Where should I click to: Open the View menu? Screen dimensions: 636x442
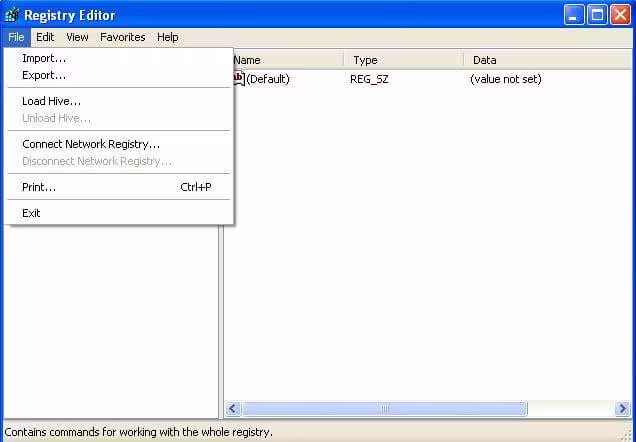(77, 37)
